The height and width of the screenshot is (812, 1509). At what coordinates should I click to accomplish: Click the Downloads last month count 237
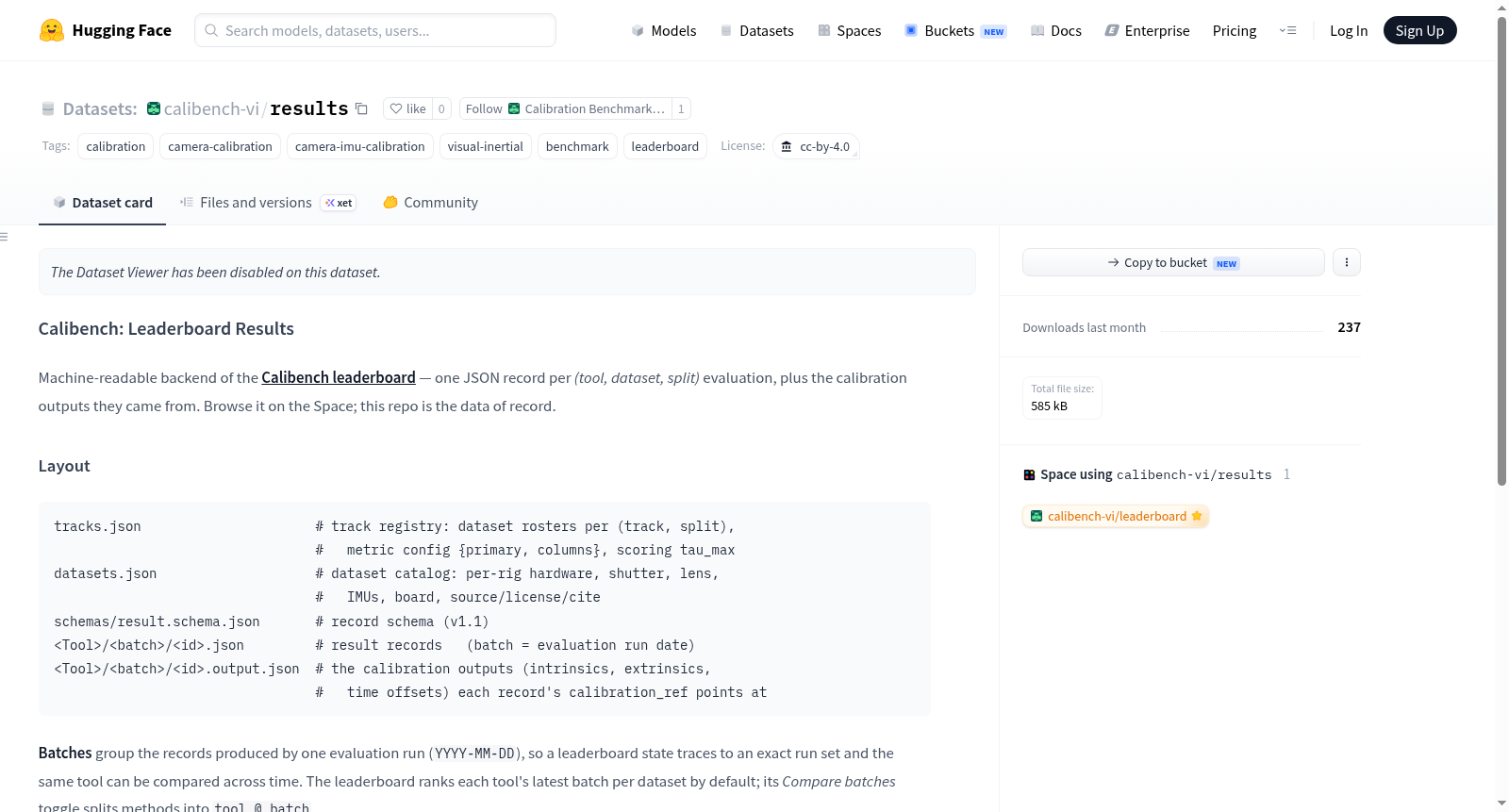(x=1349, y=327)
